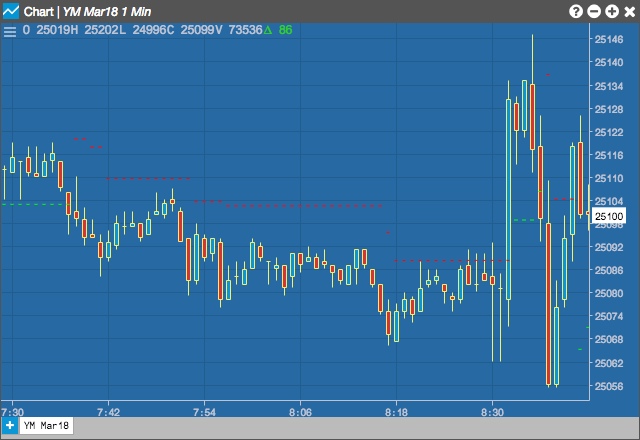
Task: Click the help question mark icon
Action: (576, 11)
